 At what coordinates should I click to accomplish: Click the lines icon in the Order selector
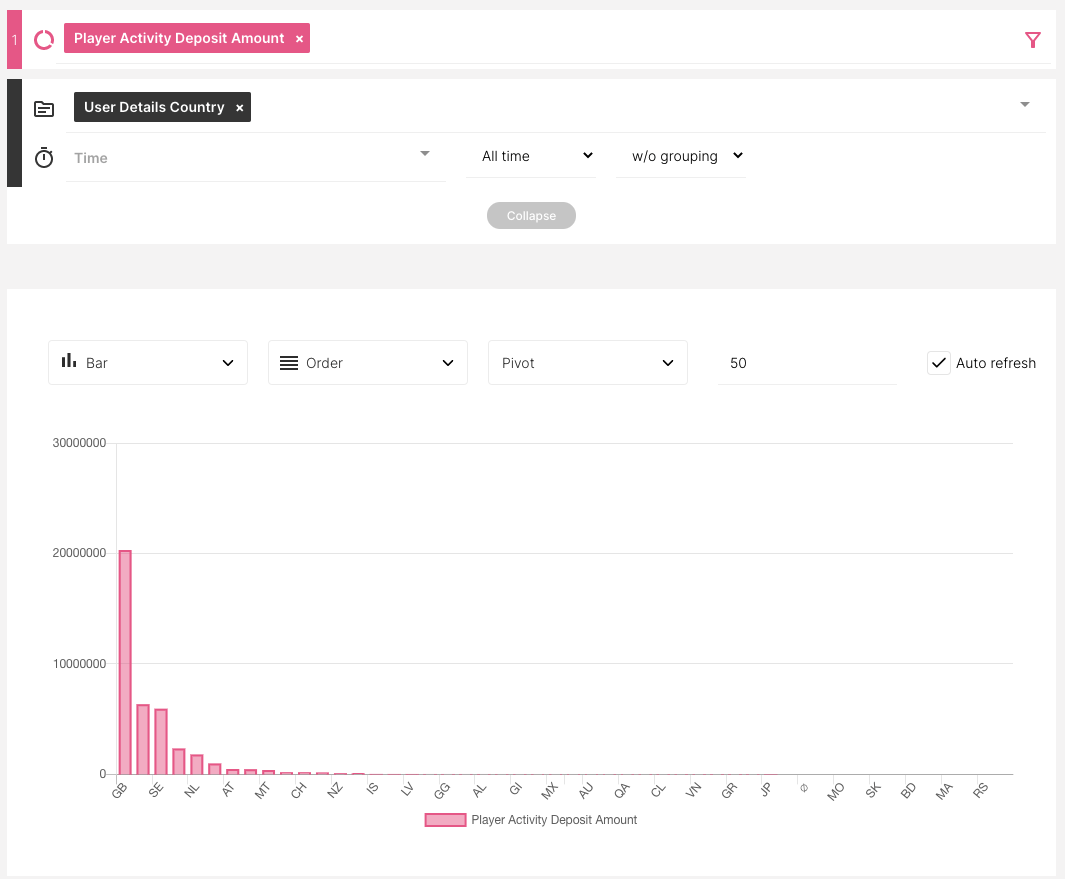[x=289, y=363]
